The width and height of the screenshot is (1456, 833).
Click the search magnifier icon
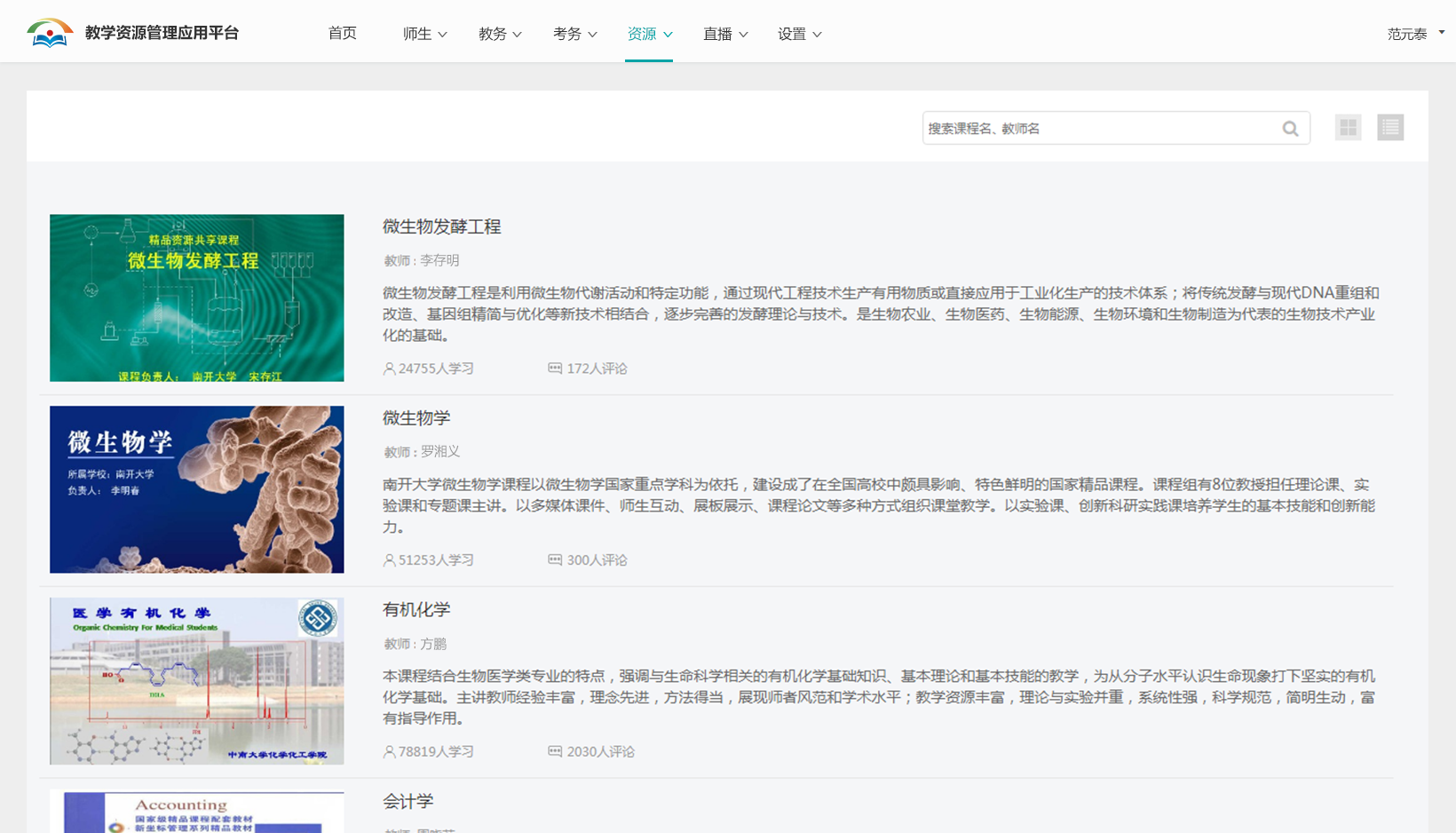point(1290,129)
